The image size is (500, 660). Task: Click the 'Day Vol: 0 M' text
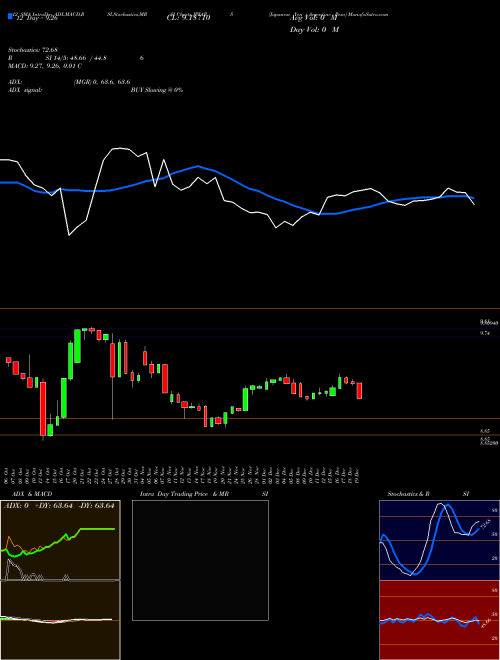click(x=314, y=29)
